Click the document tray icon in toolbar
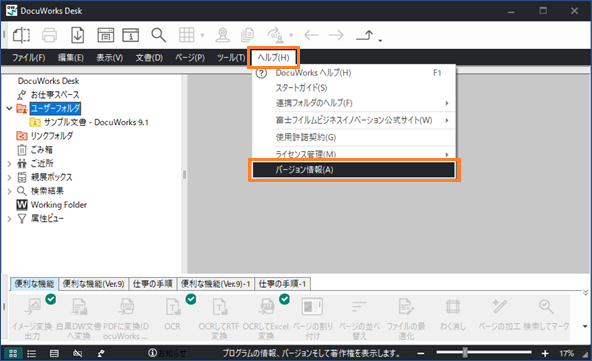This screenshot has height=361, width=592. pos(106,35)
